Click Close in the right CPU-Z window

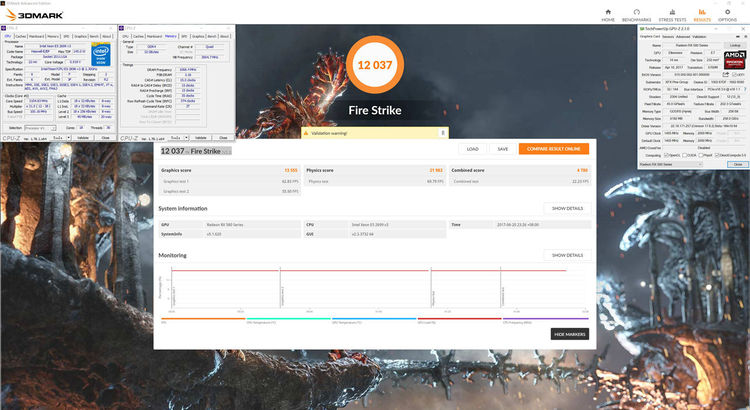(x=223, y=138)
